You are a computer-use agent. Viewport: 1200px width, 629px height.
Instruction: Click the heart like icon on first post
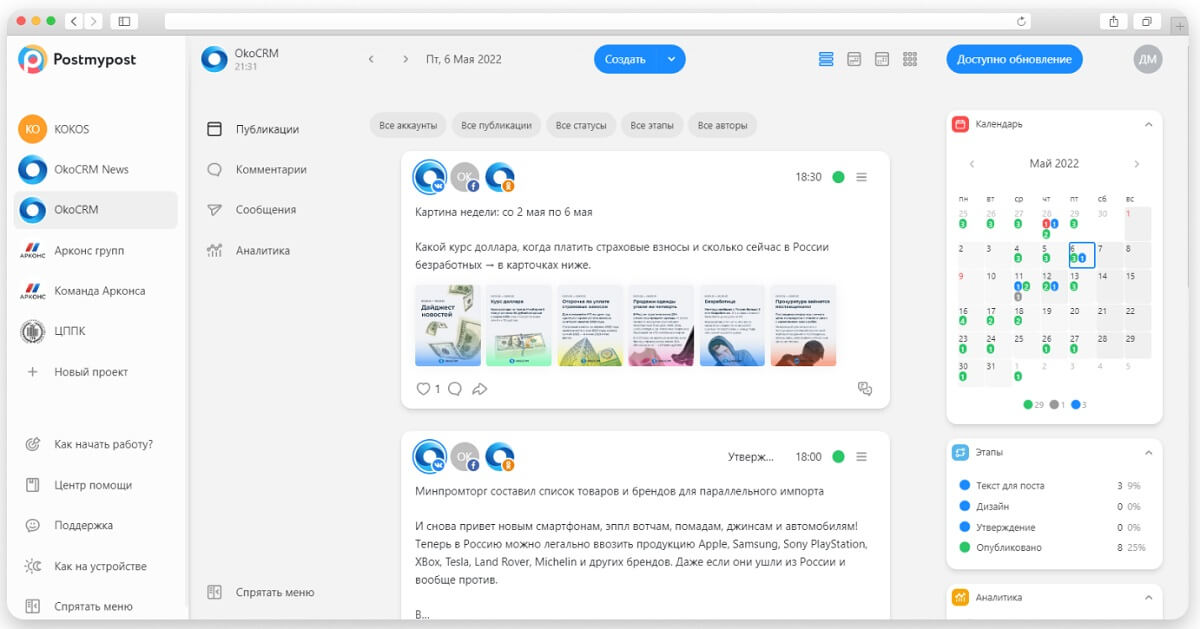point(423,389)
